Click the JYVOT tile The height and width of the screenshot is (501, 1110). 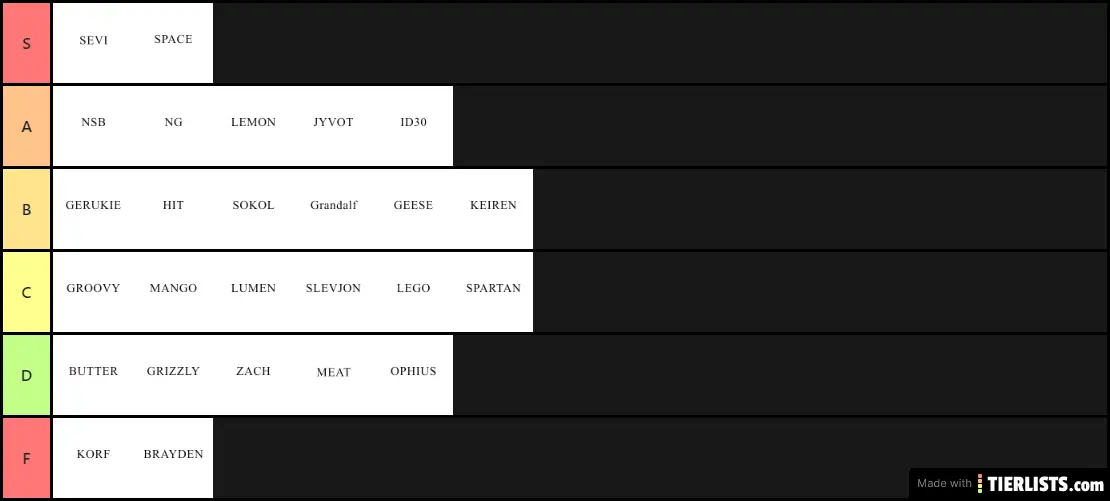pos(333,126)
